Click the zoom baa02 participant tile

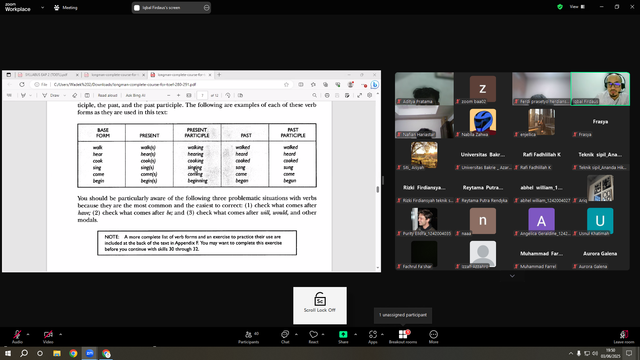pos(483,89)
